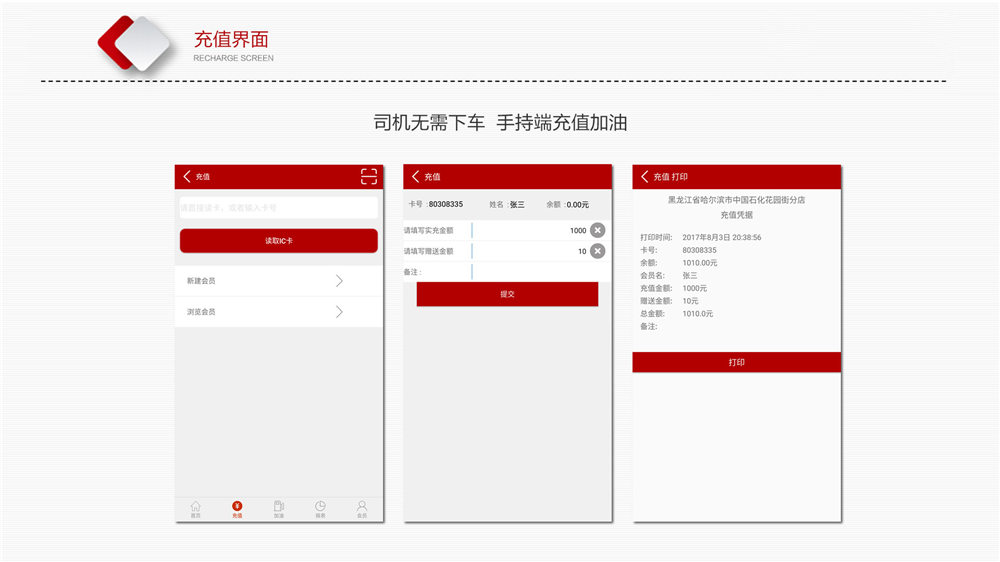
Task: Click the red 打印 button
Action: (x=737, y=362)
